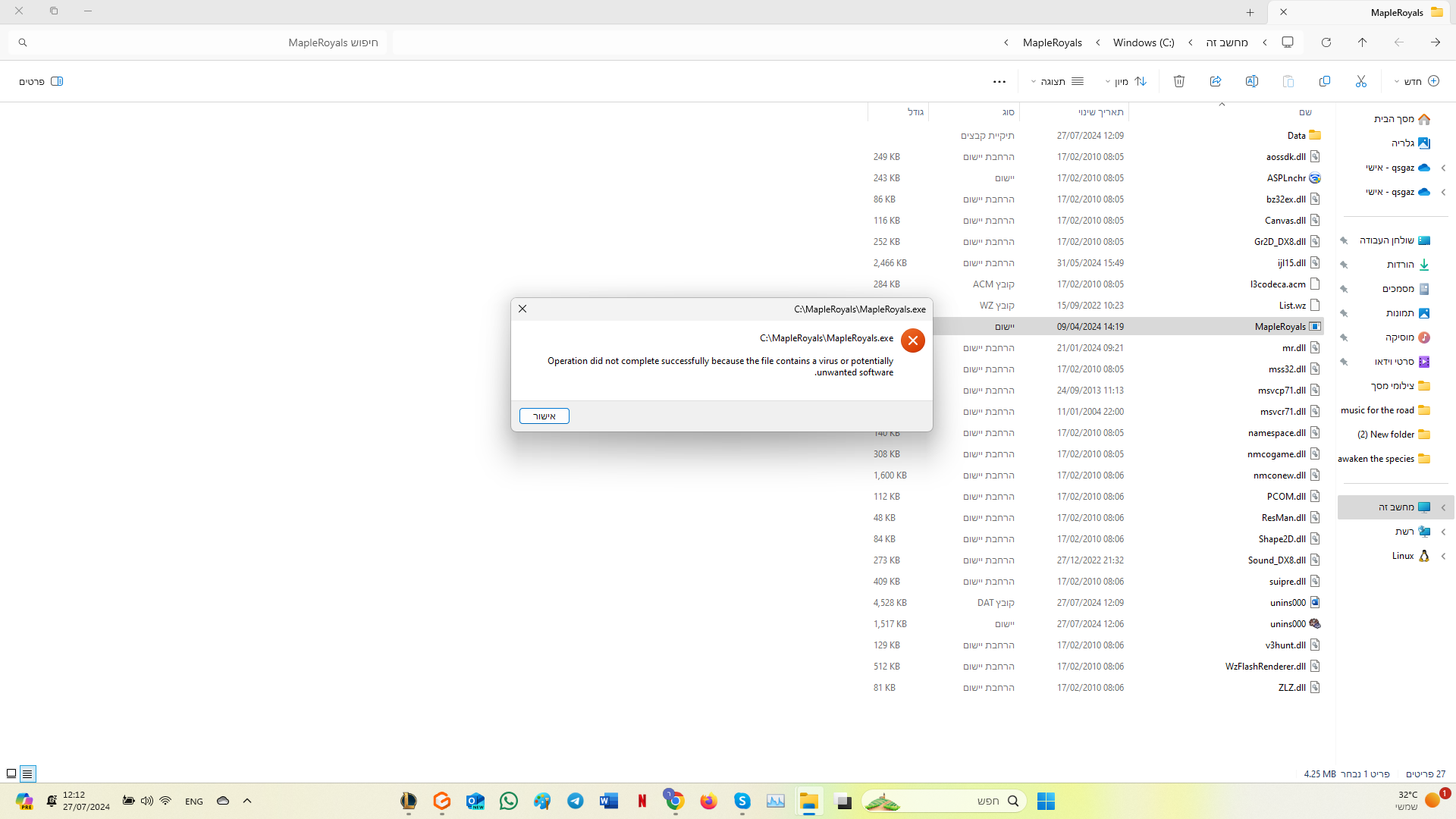Sort by the תאריך שינוי column header
This screenshot has width=1456, height=819.
point(1074,112)
